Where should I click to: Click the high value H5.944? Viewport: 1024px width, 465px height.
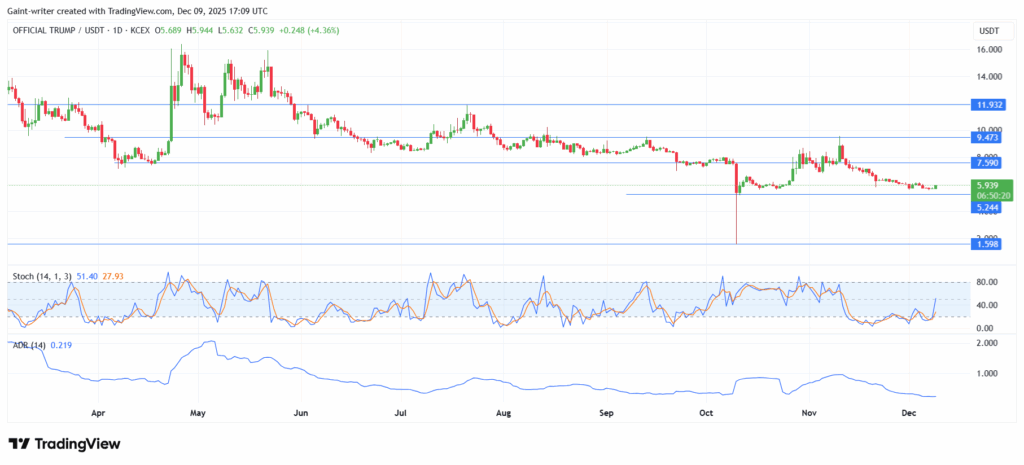[x=200, y=30]
